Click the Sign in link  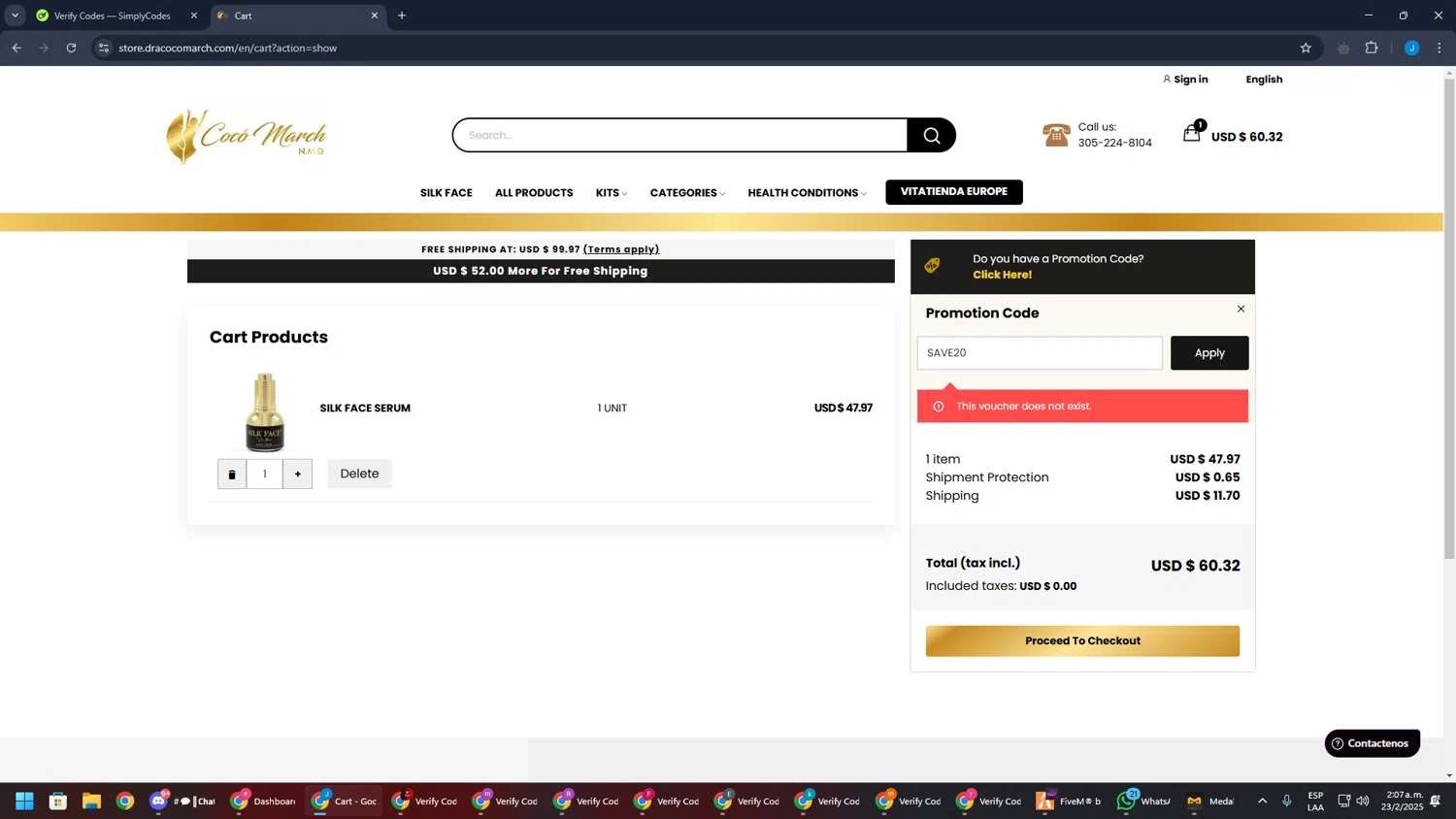[x=1185, y=80]
